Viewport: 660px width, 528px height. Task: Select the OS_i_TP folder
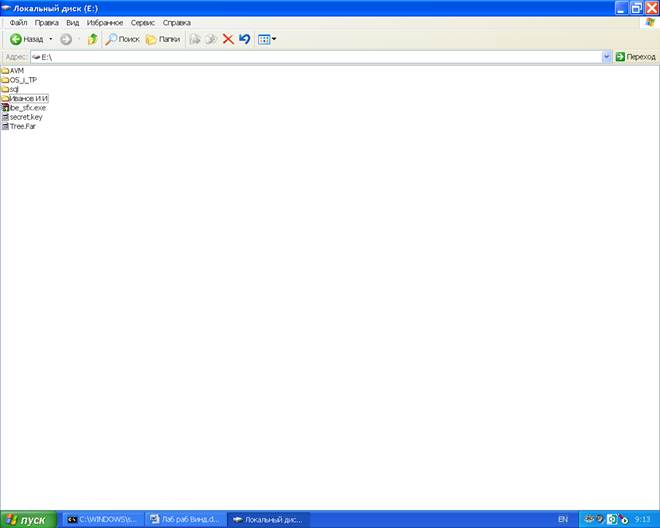19,80
